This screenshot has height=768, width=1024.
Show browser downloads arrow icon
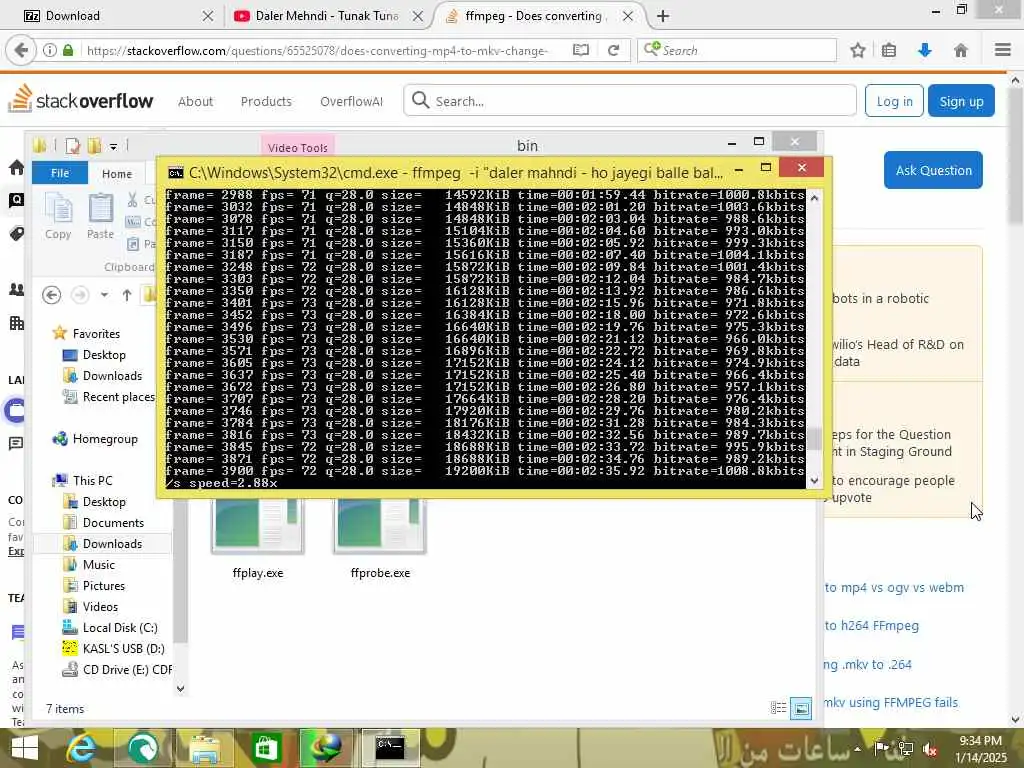(x=924, y=50)
